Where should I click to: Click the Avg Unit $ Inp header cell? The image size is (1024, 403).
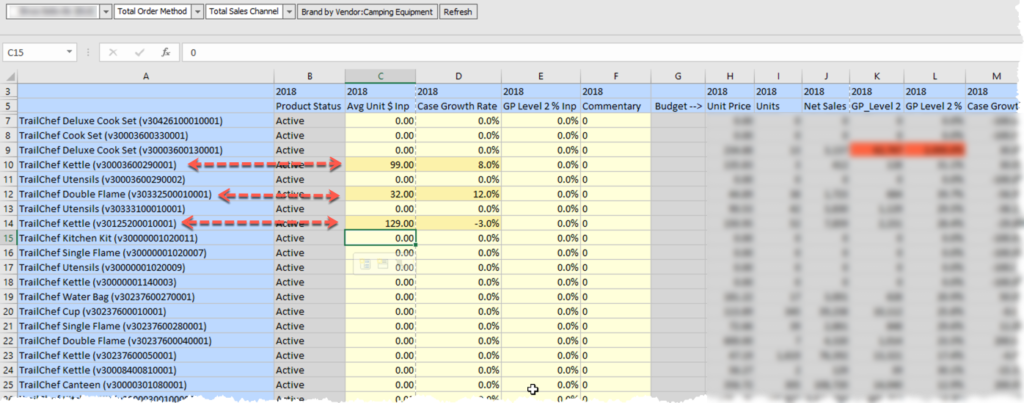point(380,106)
